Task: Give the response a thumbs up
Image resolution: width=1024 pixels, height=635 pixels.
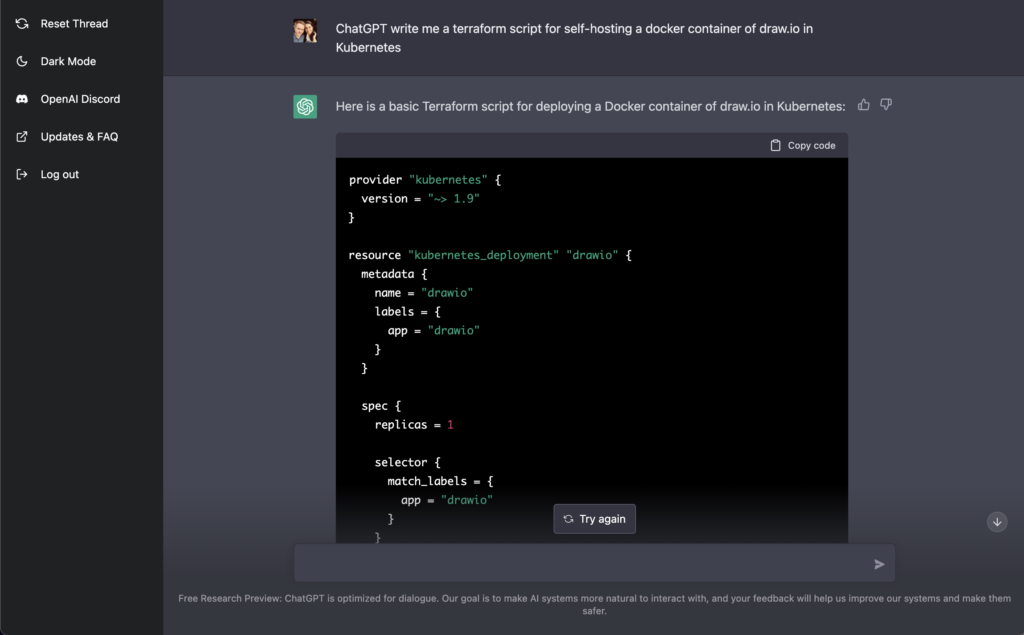Action: (x=864, y=105)
